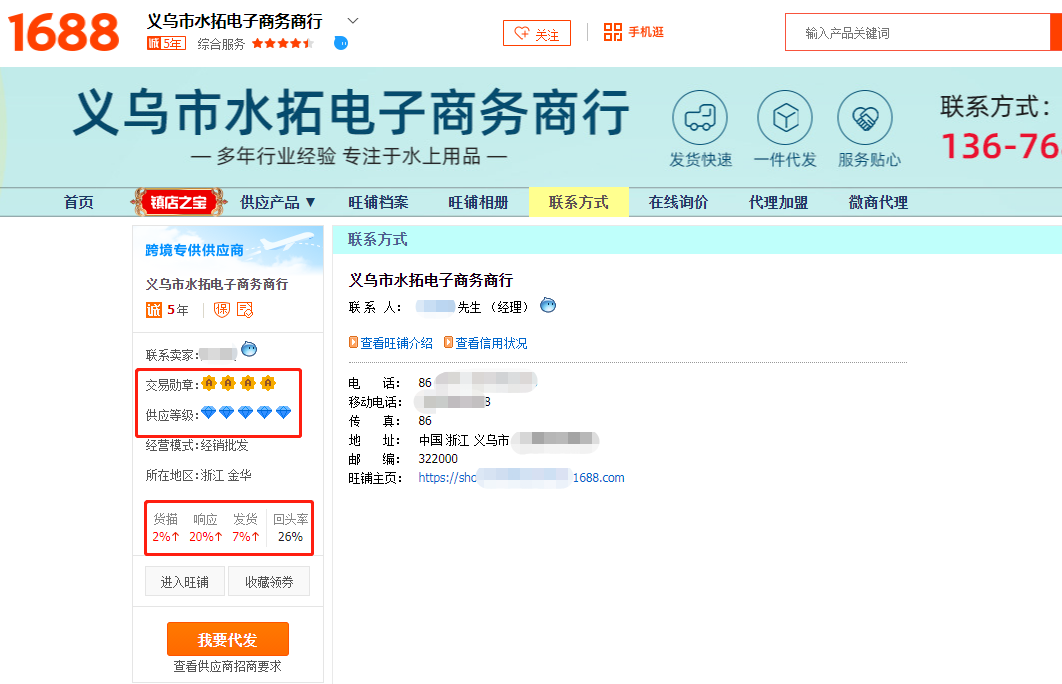Click the Wangwang icon next to 联系卖家

[249, 349]
